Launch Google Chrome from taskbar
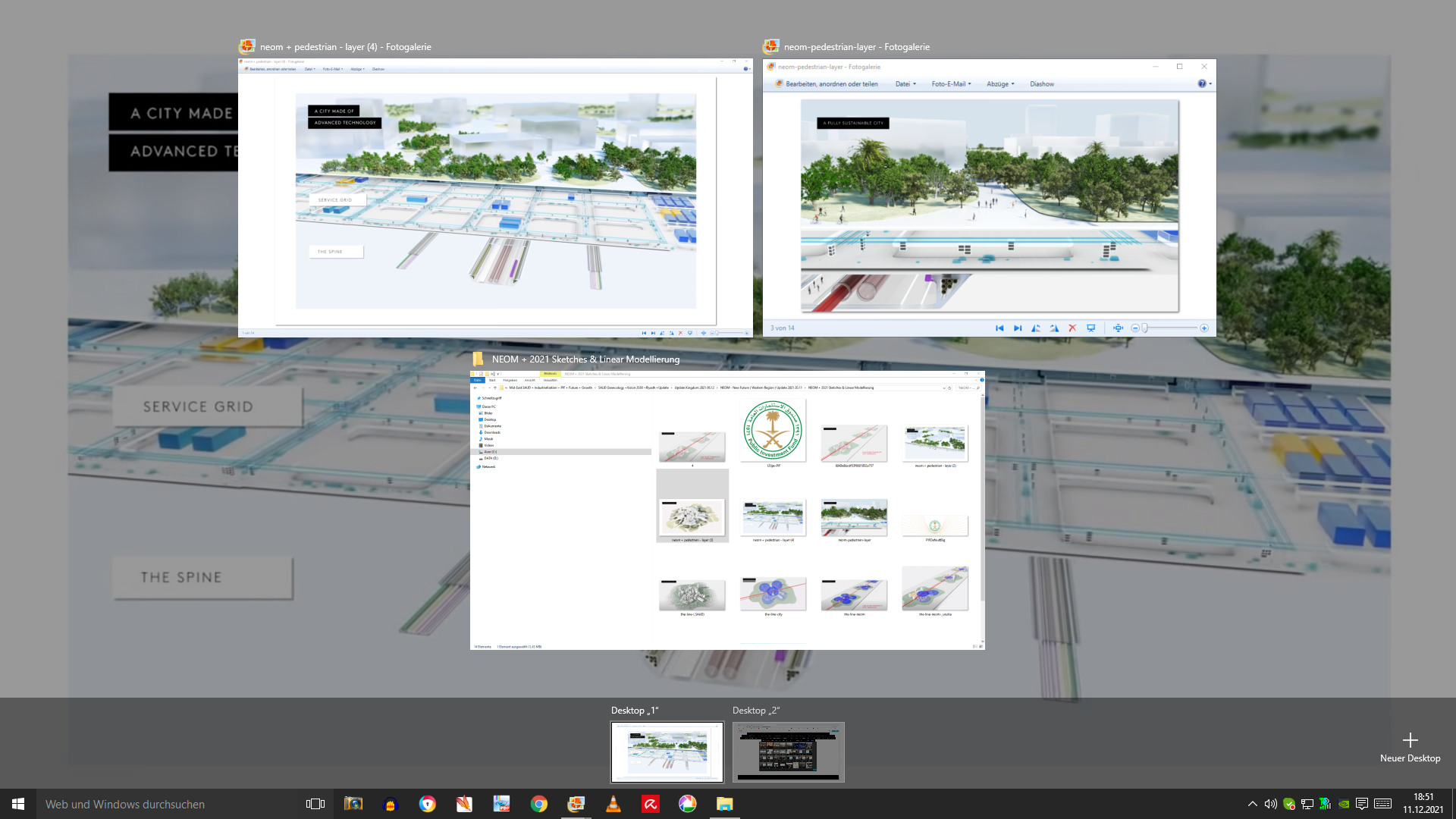This screenshot has height=819, width=1456. click(x=539, y=804)
